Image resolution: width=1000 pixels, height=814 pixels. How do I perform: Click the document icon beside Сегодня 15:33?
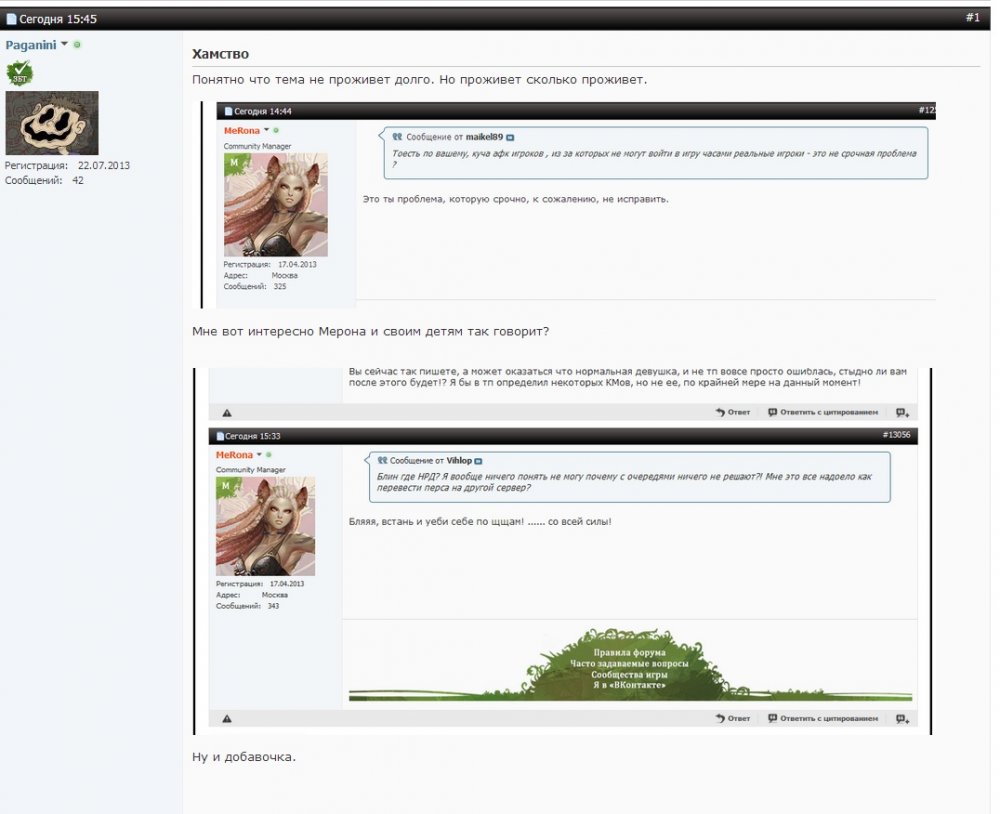[x=217, y=436]
